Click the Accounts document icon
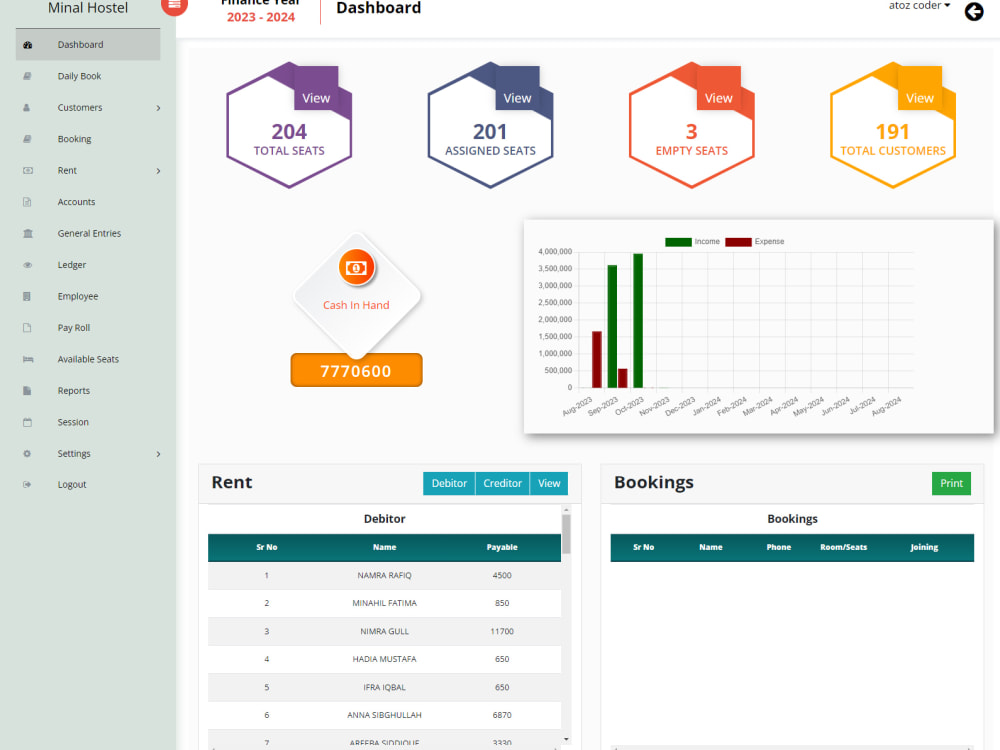 click(27, 202)
